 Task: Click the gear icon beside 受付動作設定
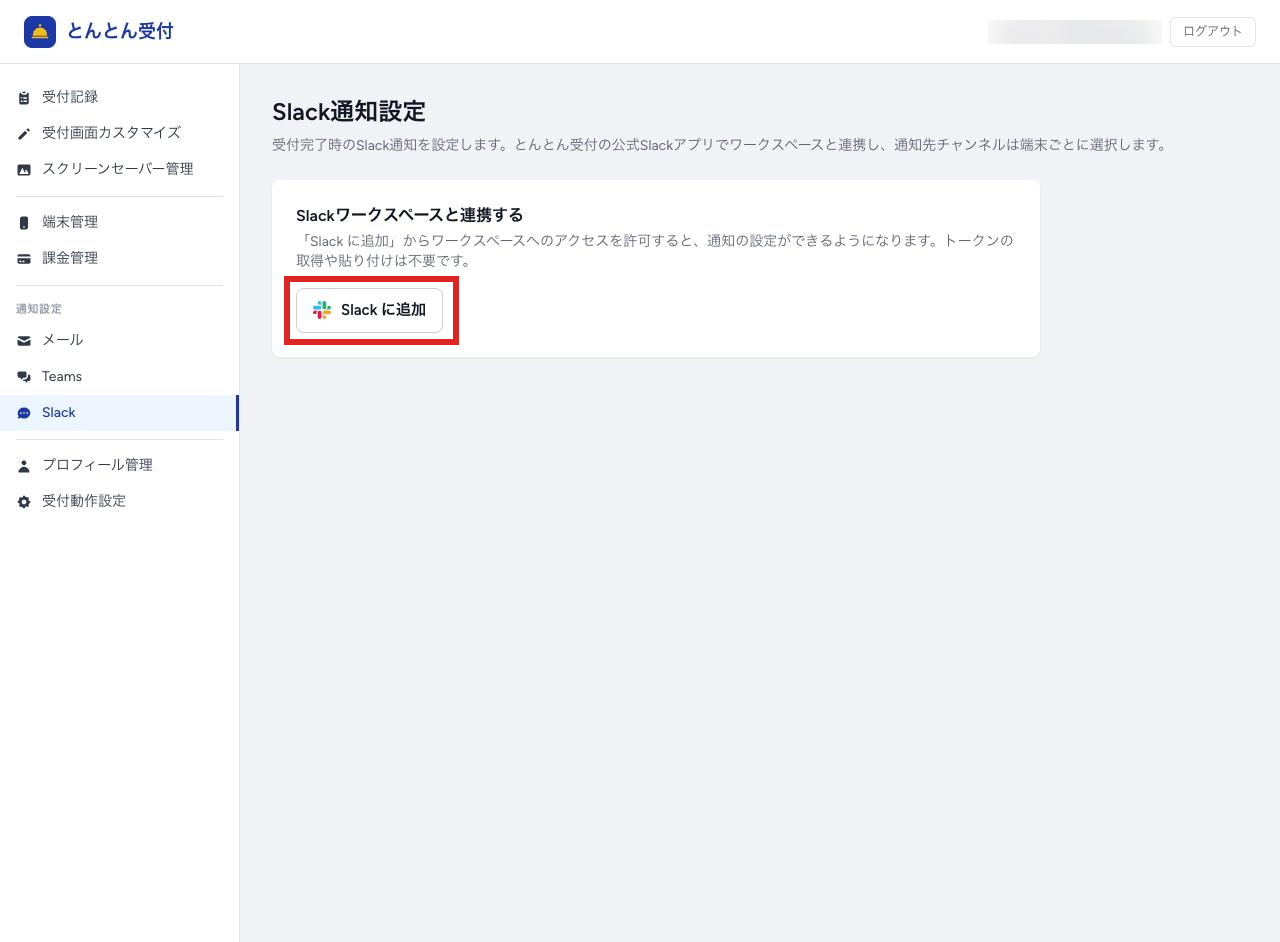24,502
